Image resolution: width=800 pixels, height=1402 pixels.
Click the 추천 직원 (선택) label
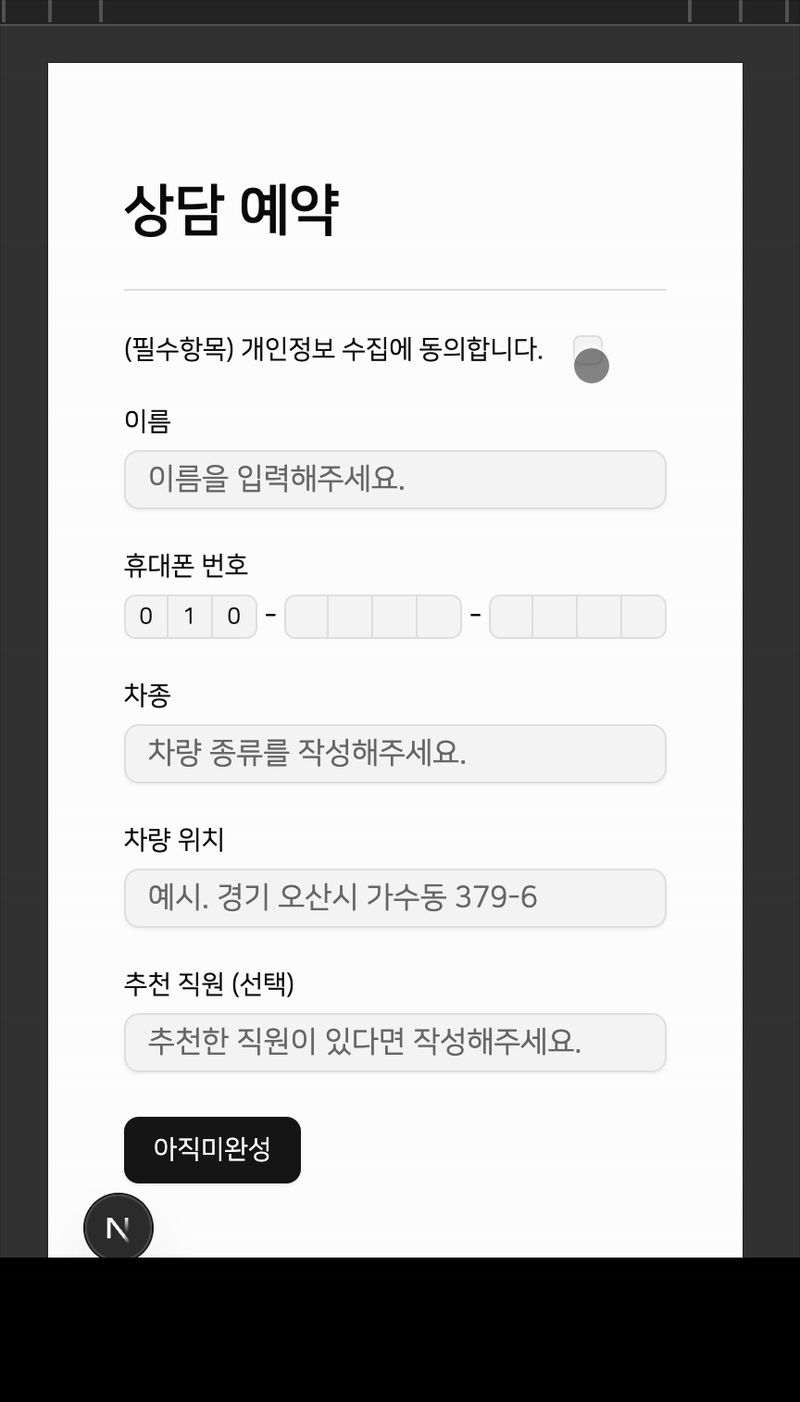[209, 985]
